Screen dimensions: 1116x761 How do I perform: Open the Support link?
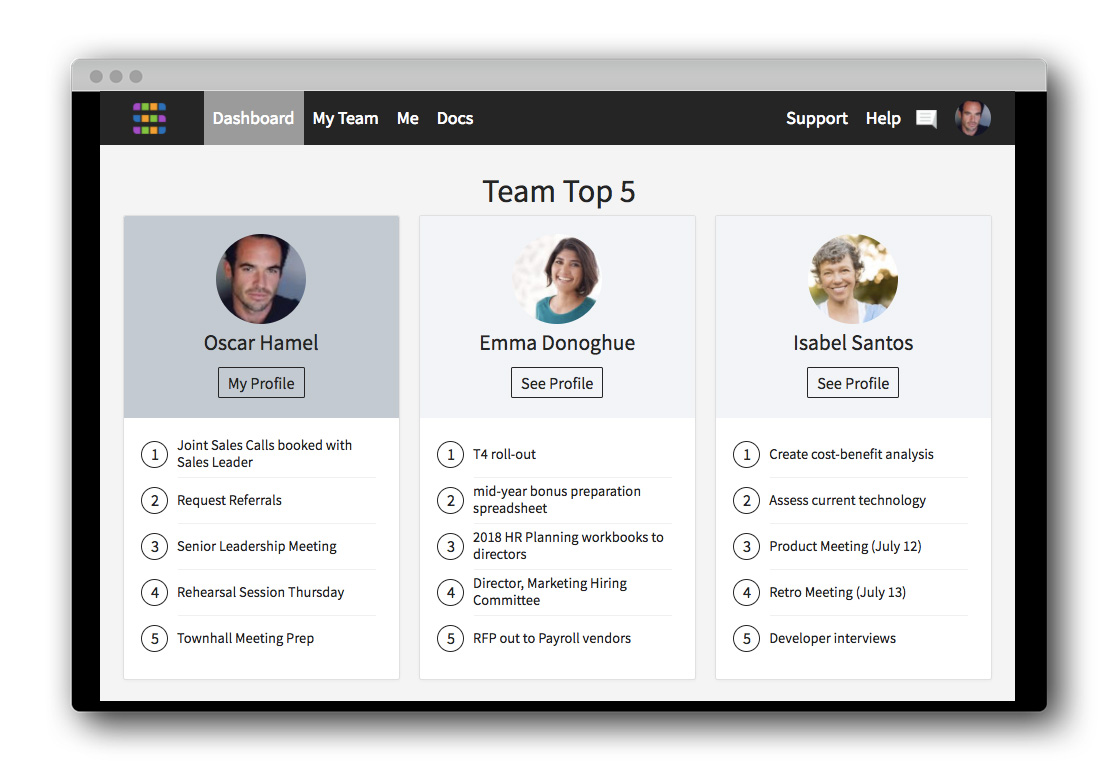click(x=816, y=118)
